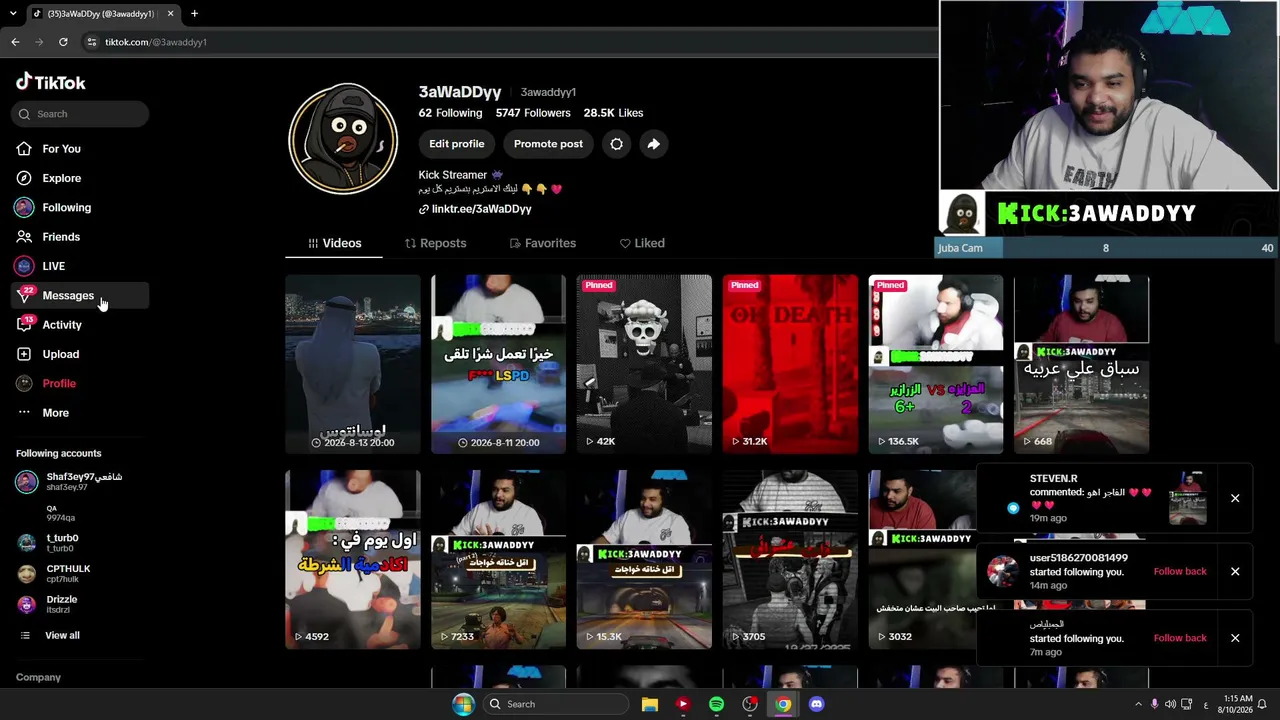
Task: Open Spotify from the taskbar
Action: [716, 704]
